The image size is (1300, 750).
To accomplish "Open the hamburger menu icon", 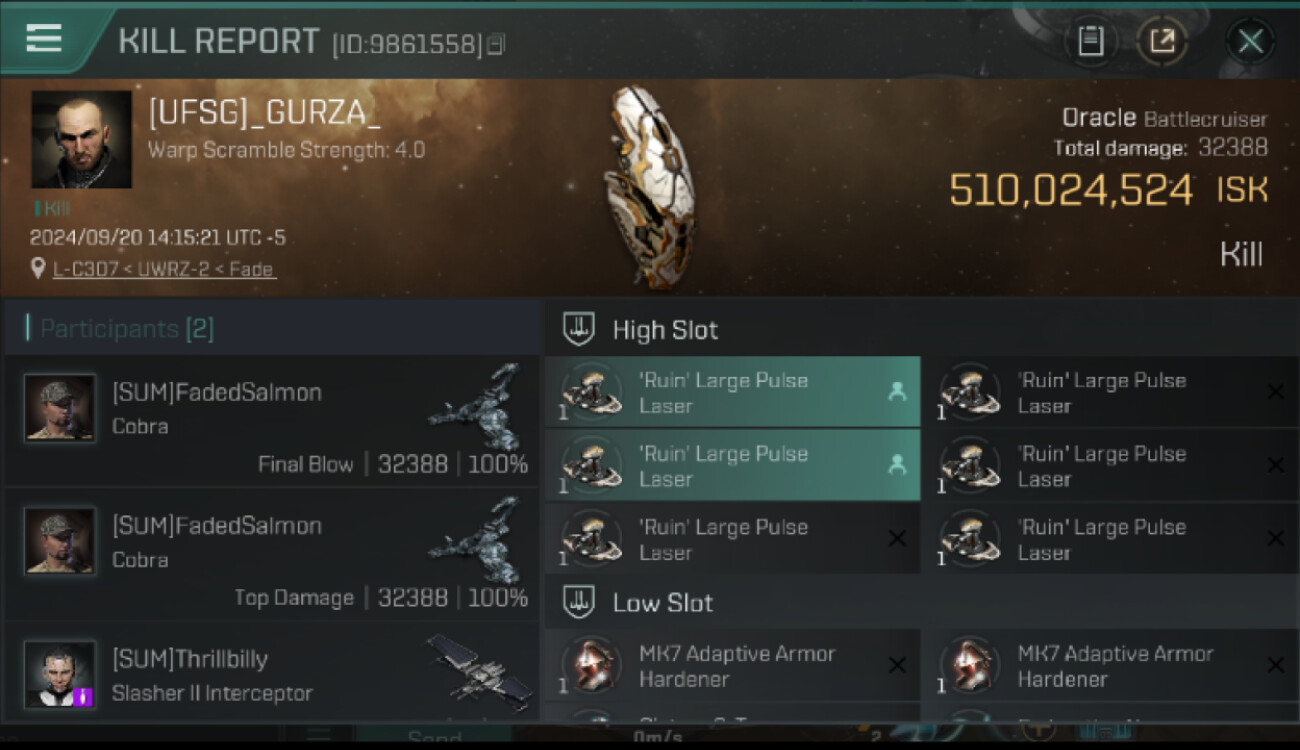I will click(x=44, y=39).
